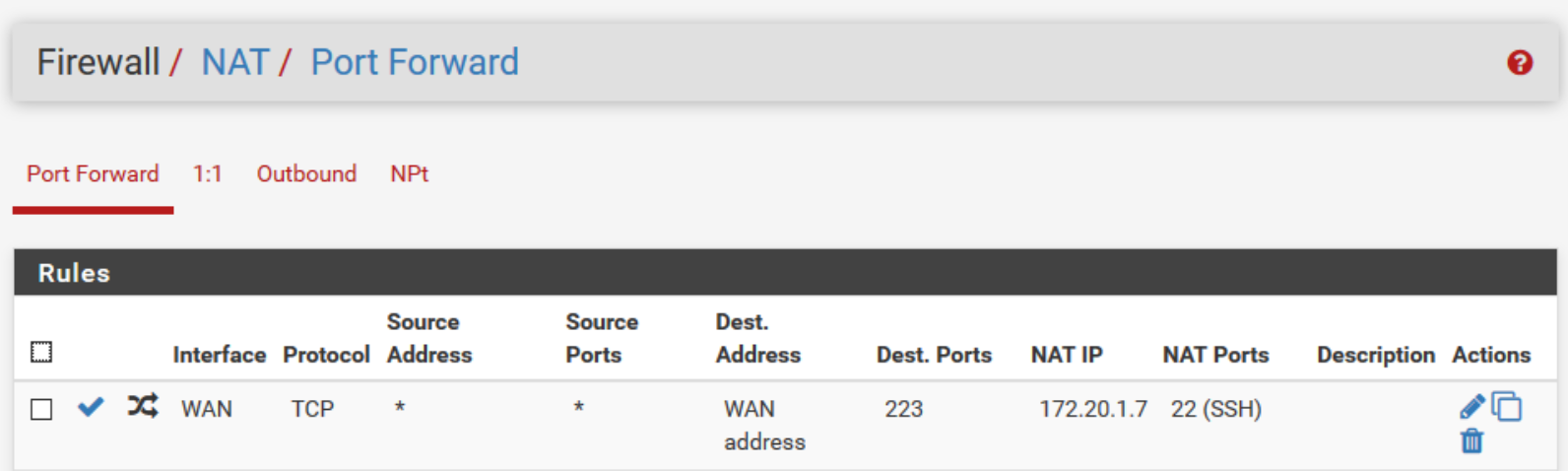The image size is (1568, 471).
Task: Click the red help question mark icon
Action: pyautogui.click(x=1520, y=63)
